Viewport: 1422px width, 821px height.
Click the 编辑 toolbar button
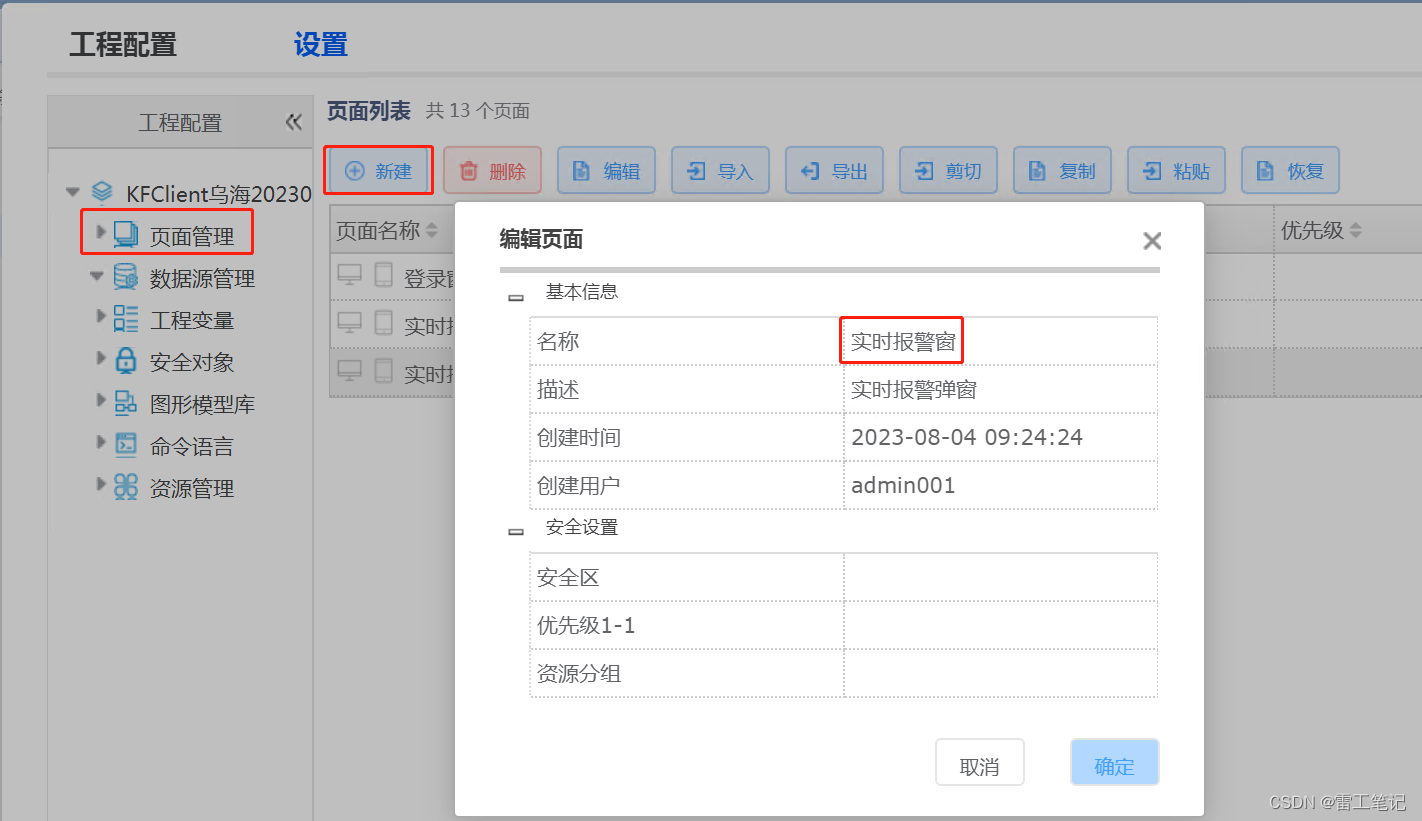606,171
